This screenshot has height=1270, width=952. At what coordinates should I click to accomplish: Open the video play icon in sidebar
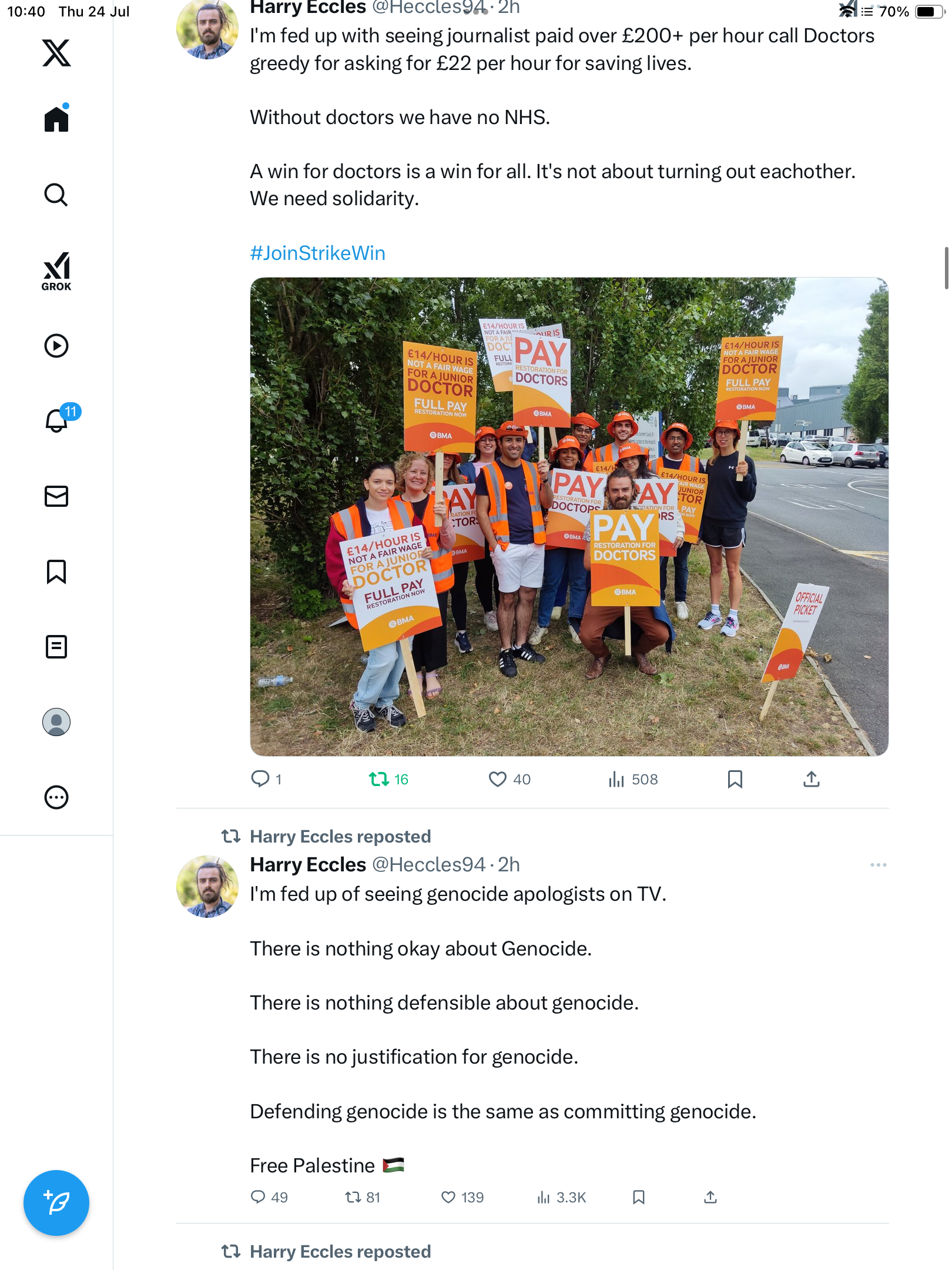coord(56,346)
